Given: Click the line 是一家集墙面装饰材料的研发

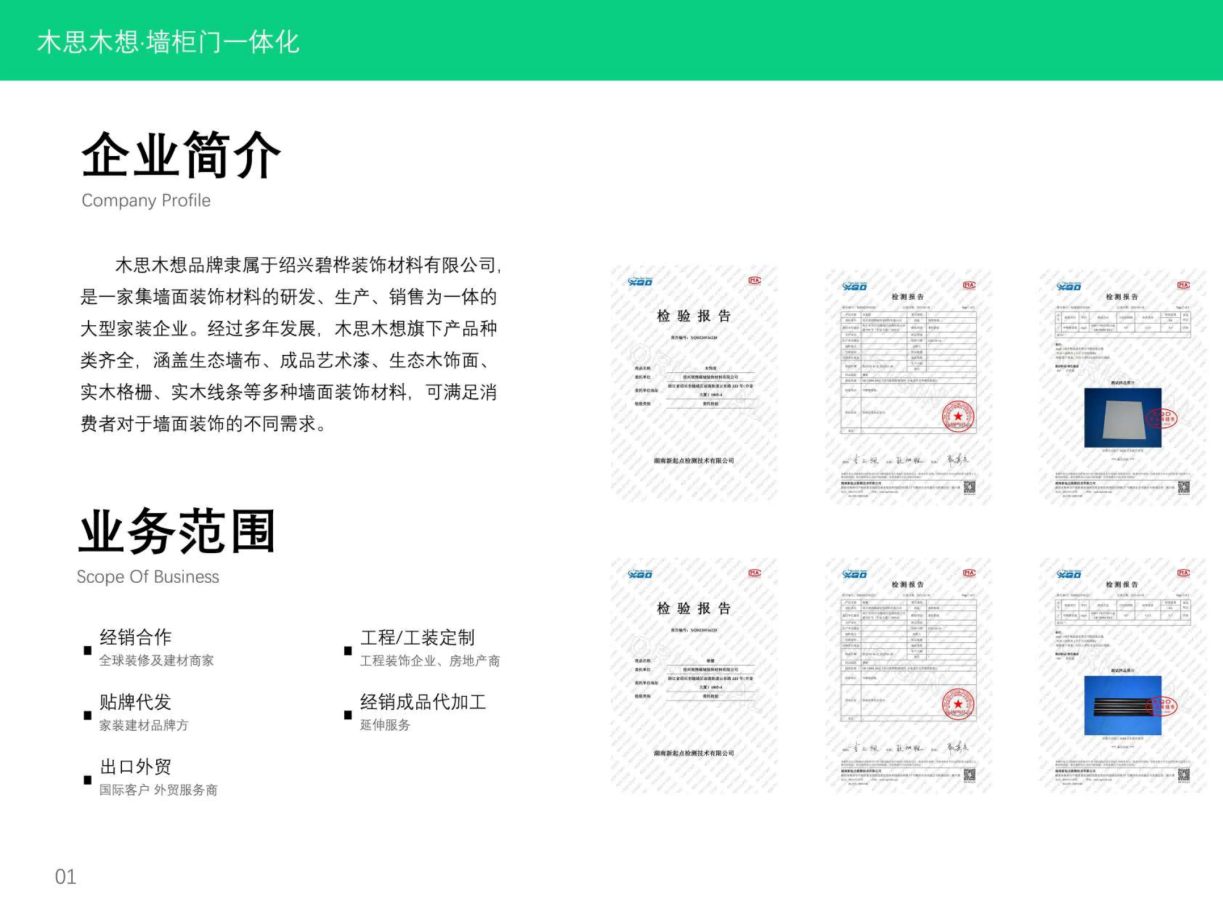Looking at the screenshot, I should pos(289,297).
